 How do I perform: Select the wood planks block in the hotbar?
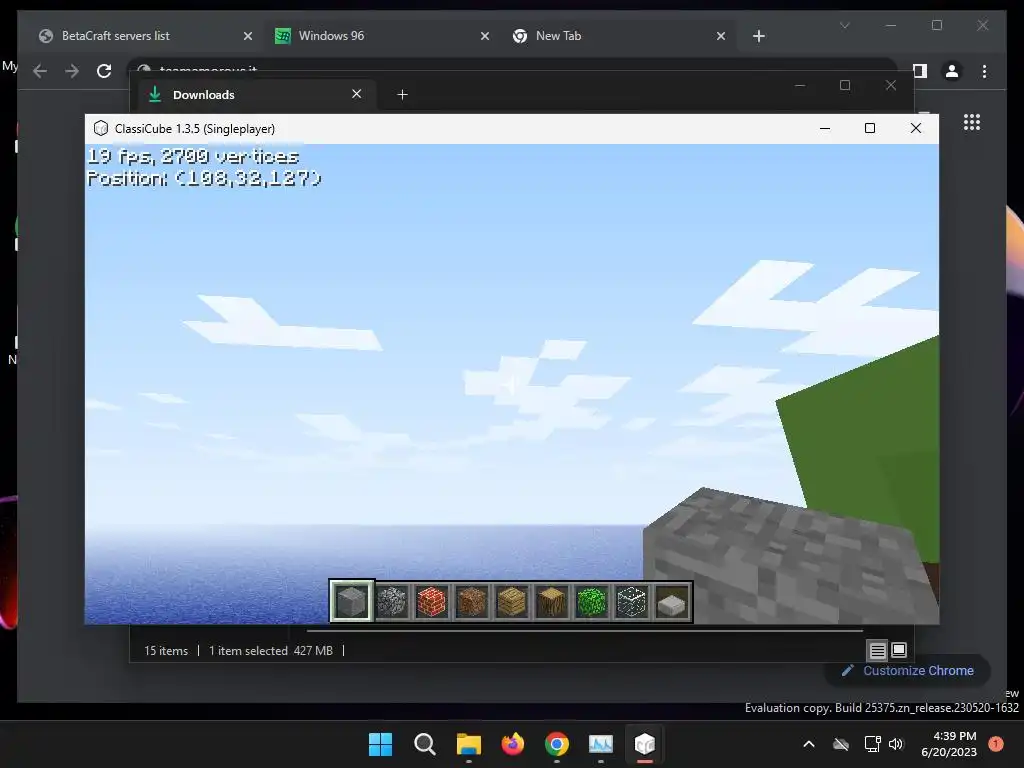(511, 601)
